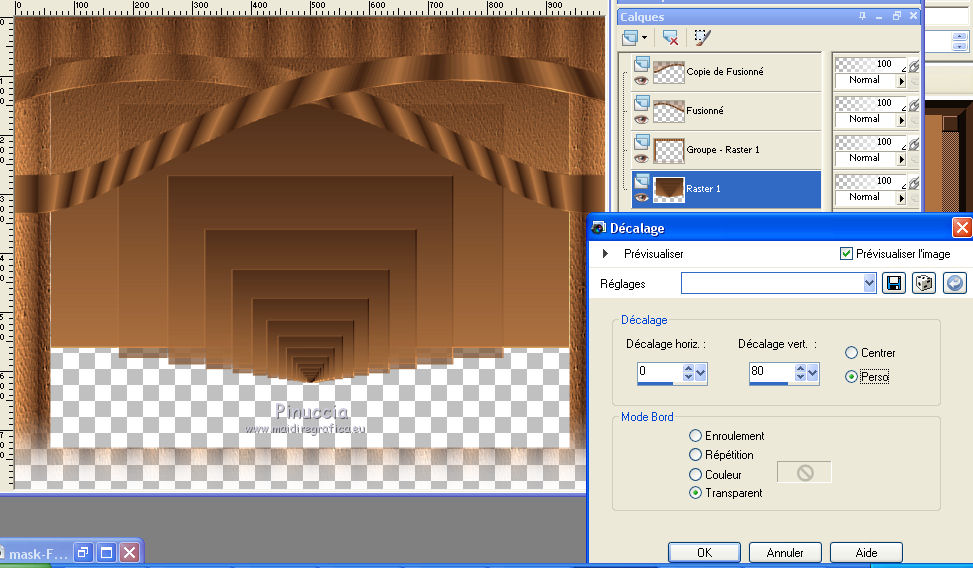Open blend mode menu for Copie de Fusionné
The height and width of the screenshot is (568, 973).
(x=902, y=81)
